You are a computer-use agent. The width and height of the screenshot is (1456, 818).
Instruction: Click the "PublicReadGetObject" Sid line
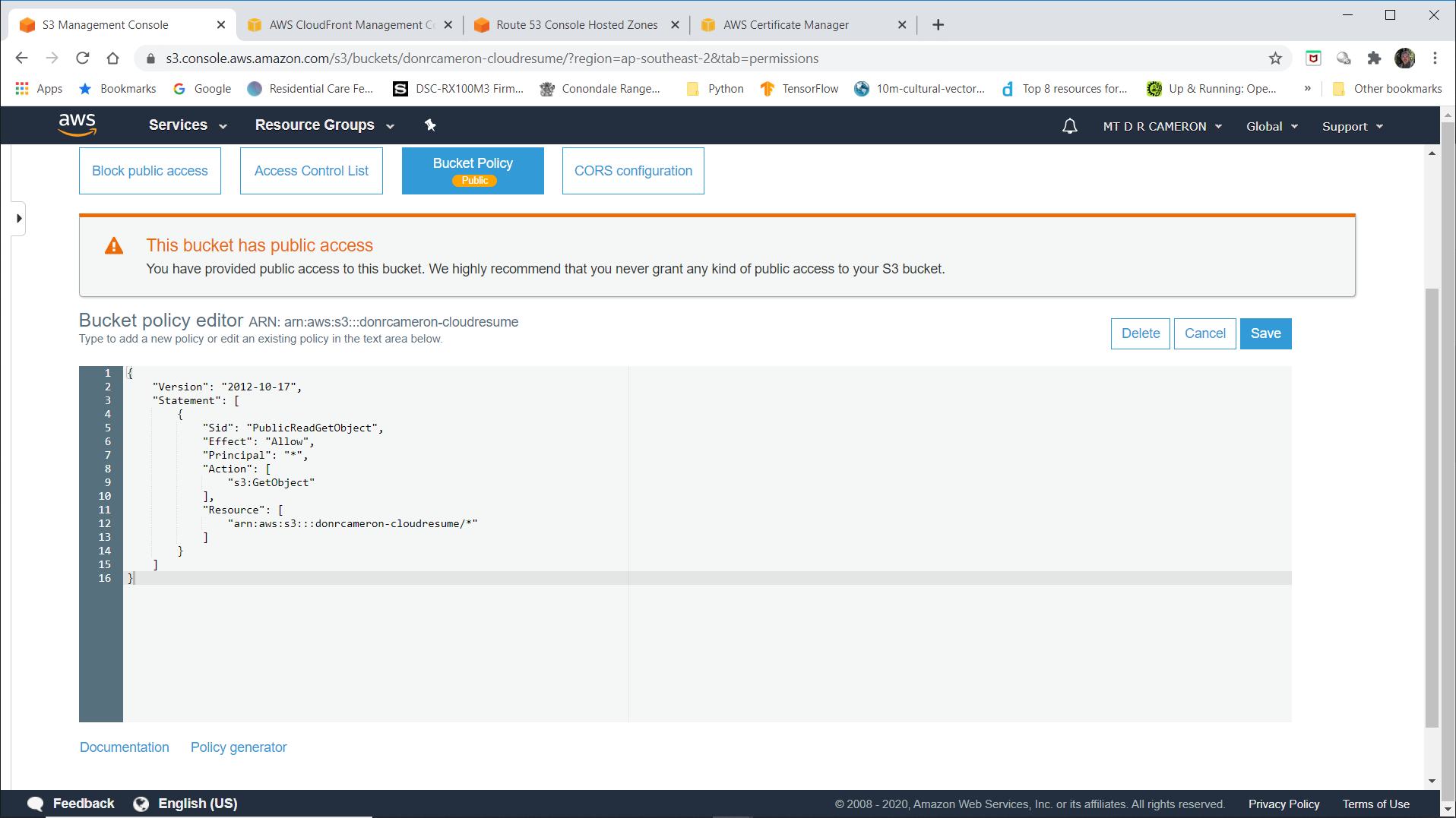coord(293,428)
